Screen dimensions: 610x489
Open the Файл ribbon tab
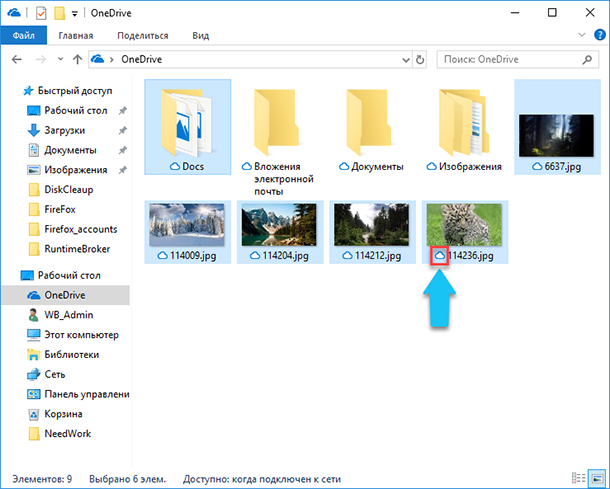pyautogui.click(x=23, y=36)
